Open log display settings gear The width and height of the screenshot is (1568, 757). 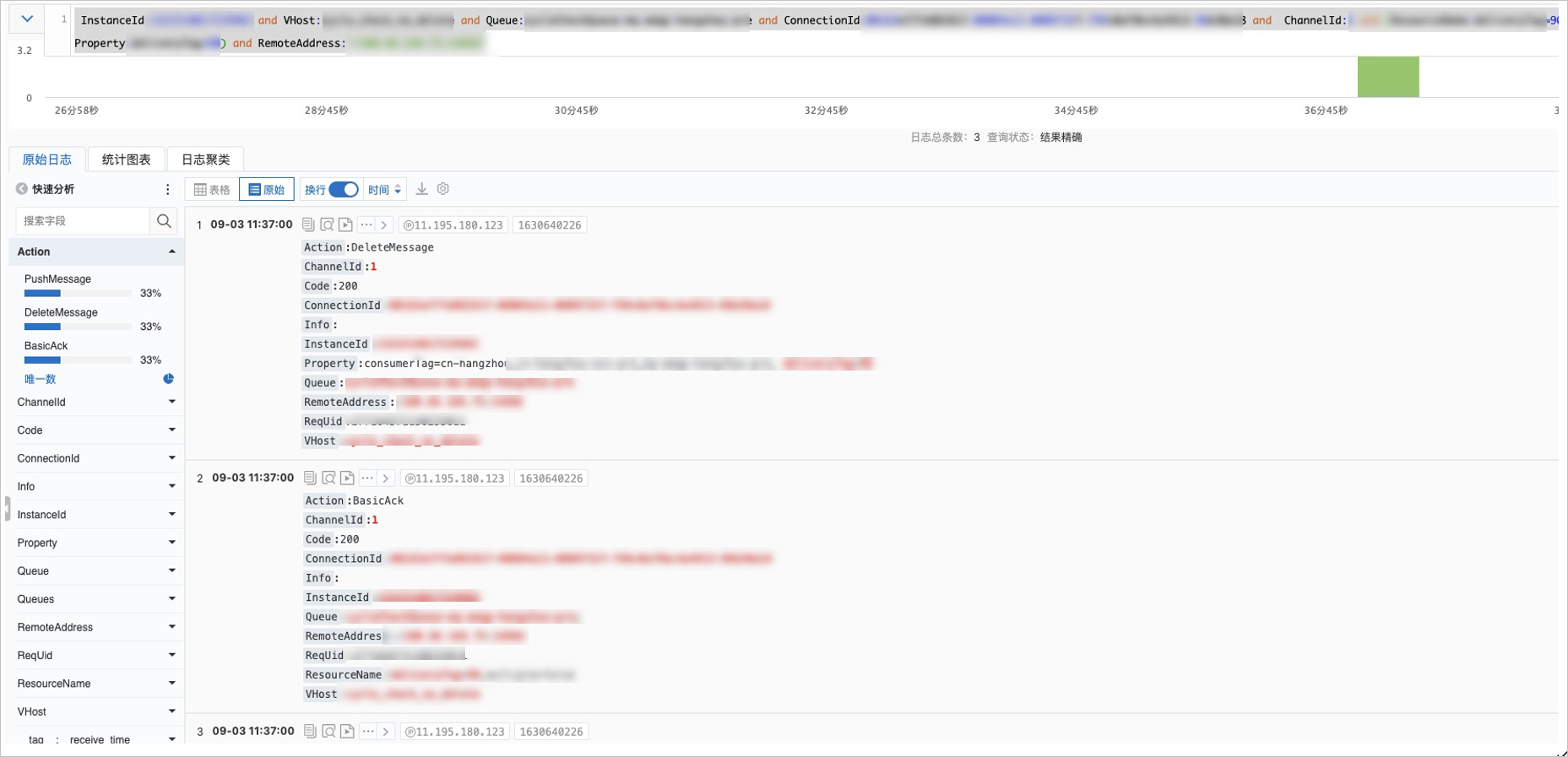tap(443, 189)
